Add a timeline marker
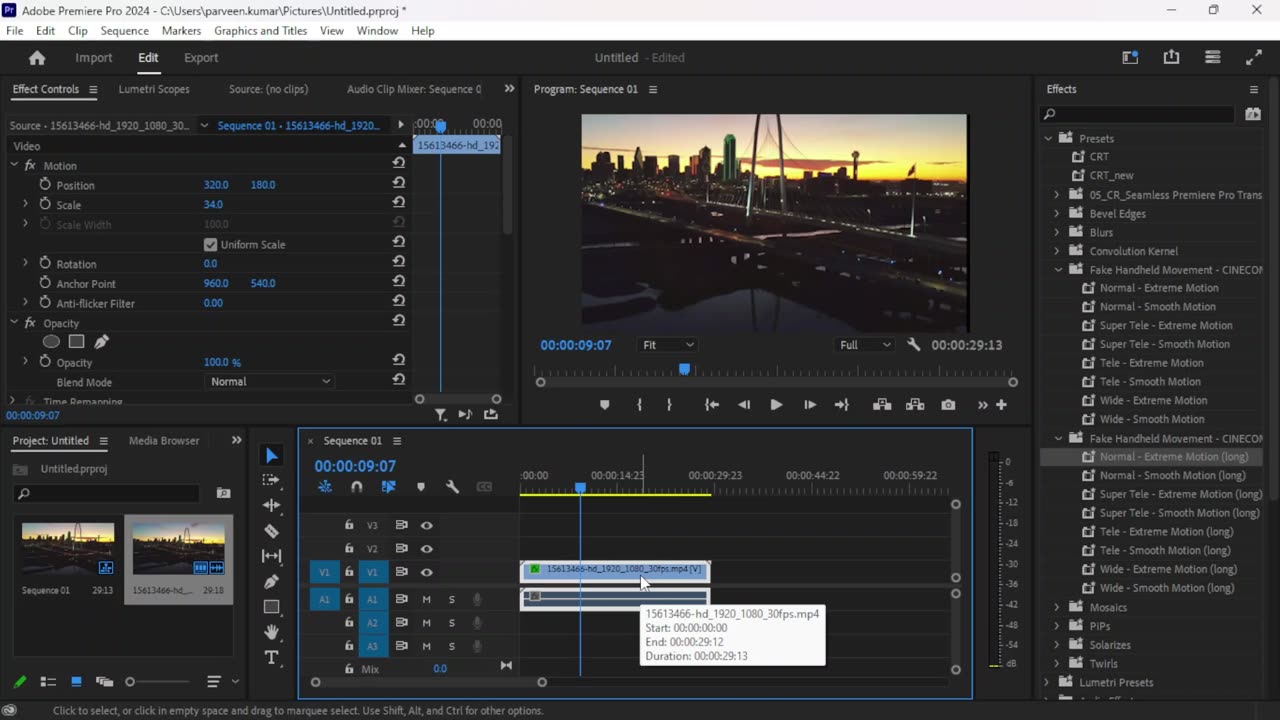1280x720 pixels. pos(420,487)
